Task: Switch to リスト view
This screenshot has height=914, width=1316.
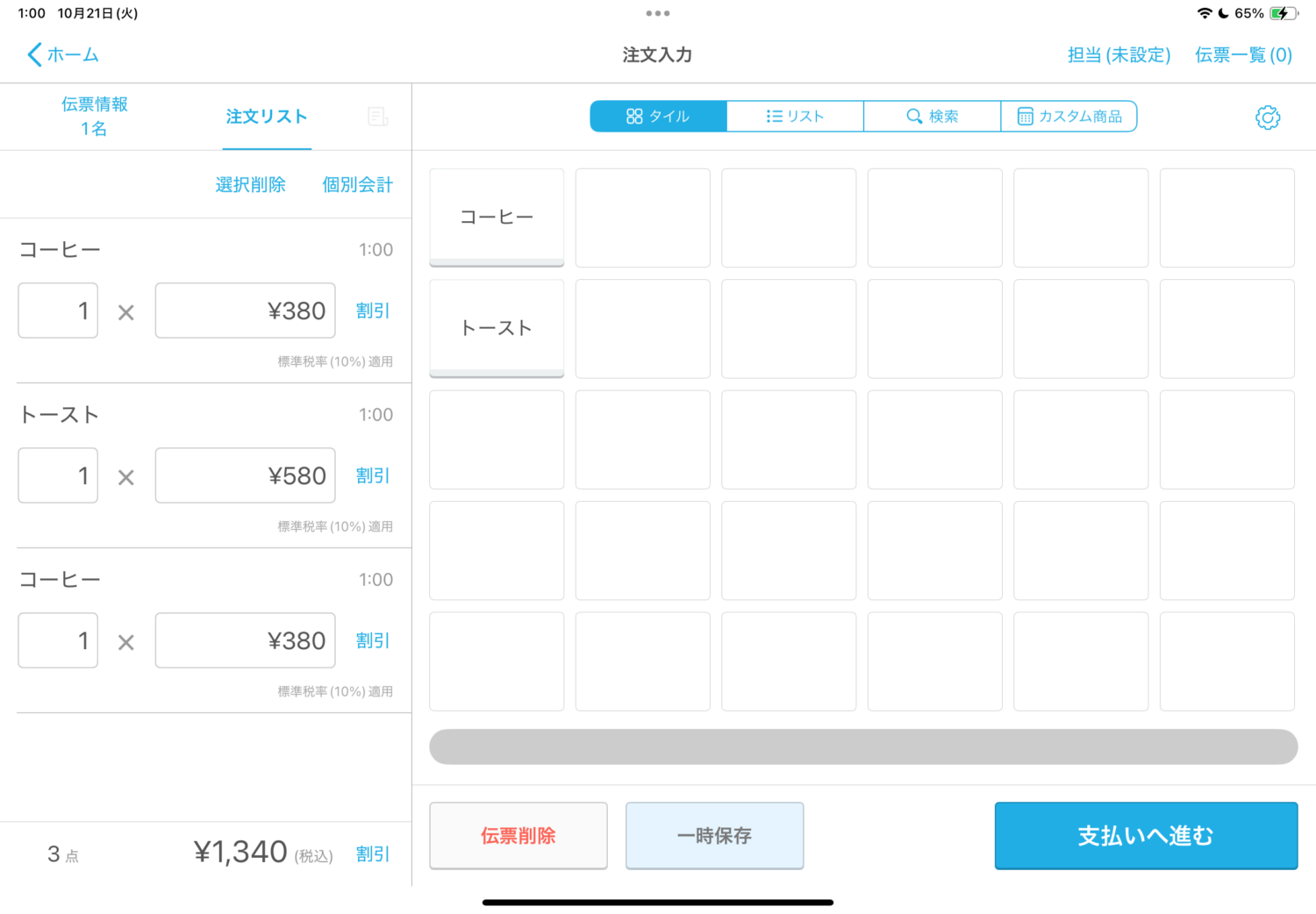Action: click(x=795, y=117)
